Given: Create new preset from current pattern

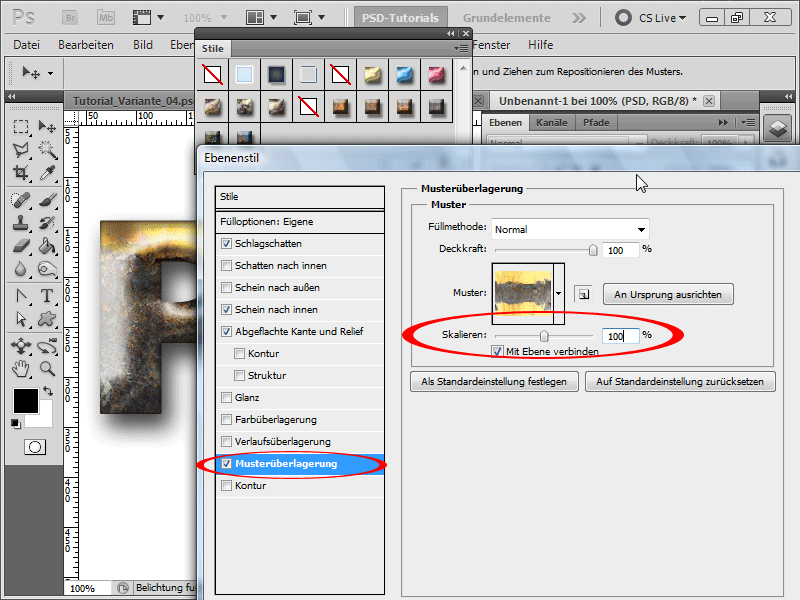Looking at the screenshot, I should click(583, 294).
